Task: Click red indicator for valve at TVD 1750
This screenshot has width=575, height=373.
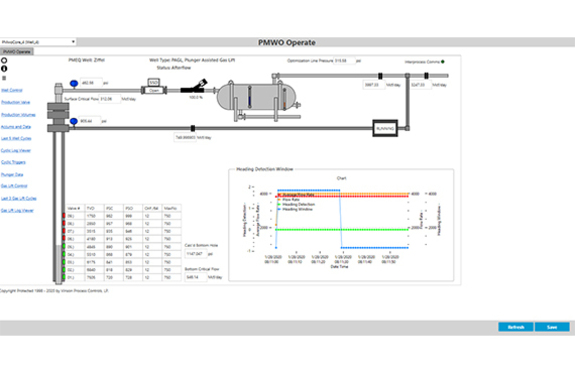Action: point(64,216)
